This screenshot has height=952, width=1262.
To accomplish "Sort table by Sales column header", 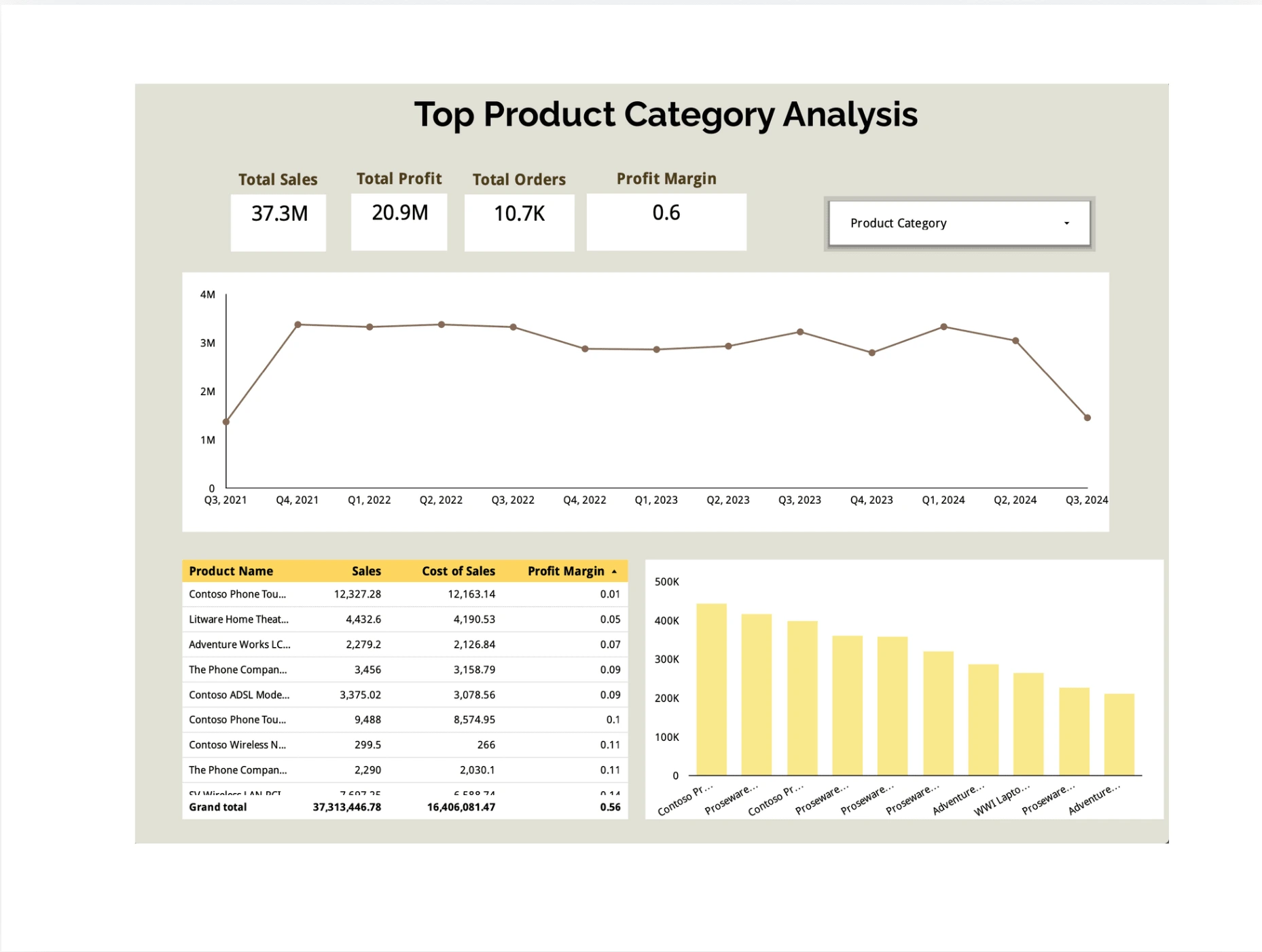I will (x=366, y=571).
